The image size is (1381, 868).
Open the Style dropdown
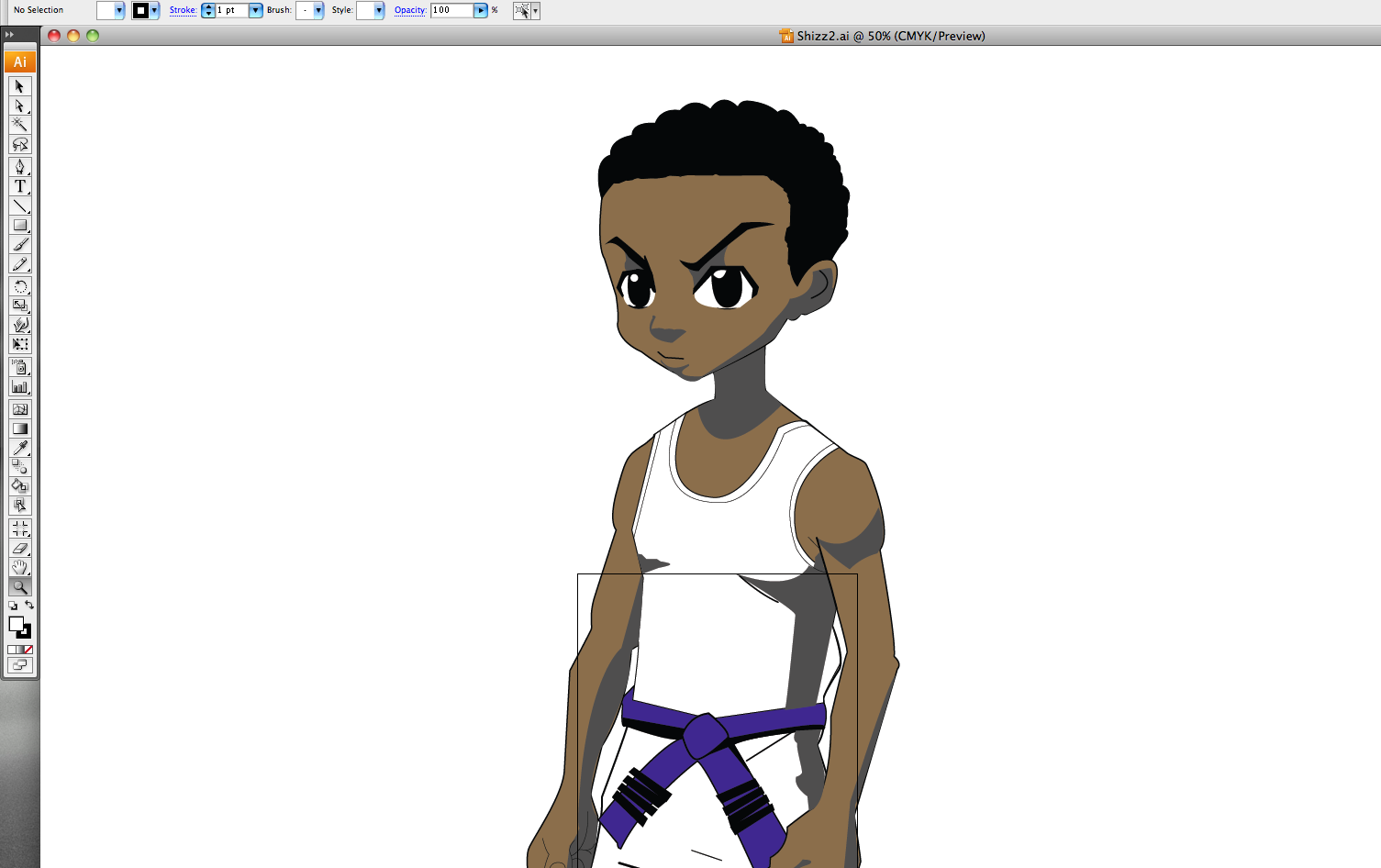377,10
